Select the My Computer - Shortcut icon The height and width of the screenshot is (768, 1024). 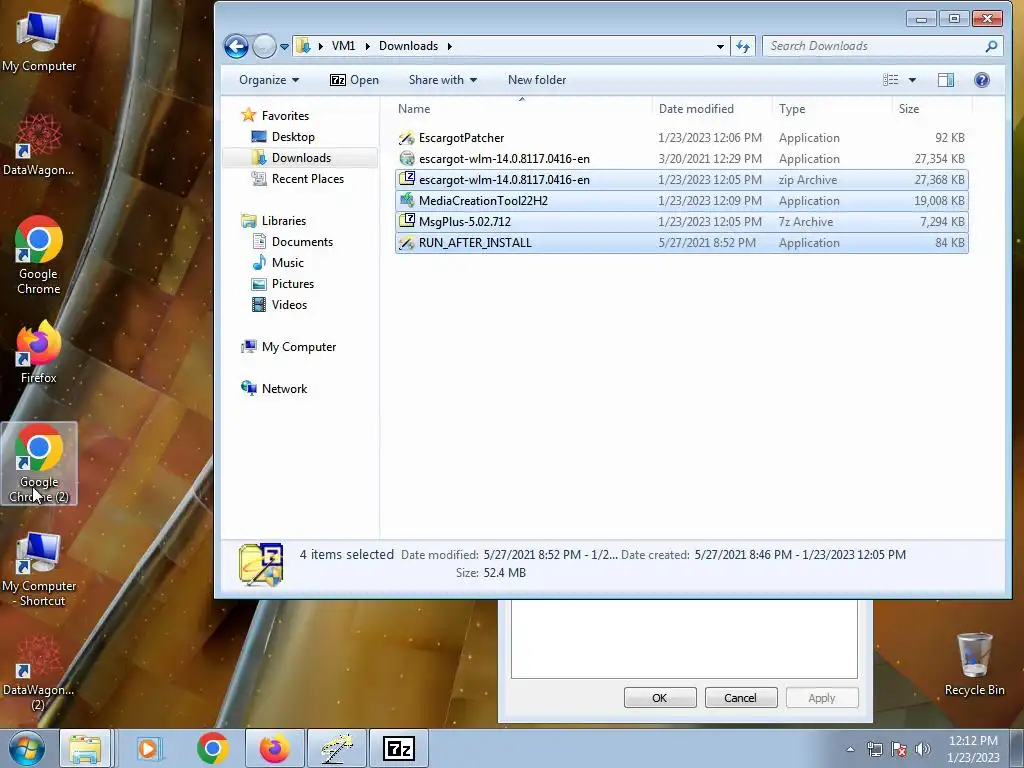[x=39, y=569]
